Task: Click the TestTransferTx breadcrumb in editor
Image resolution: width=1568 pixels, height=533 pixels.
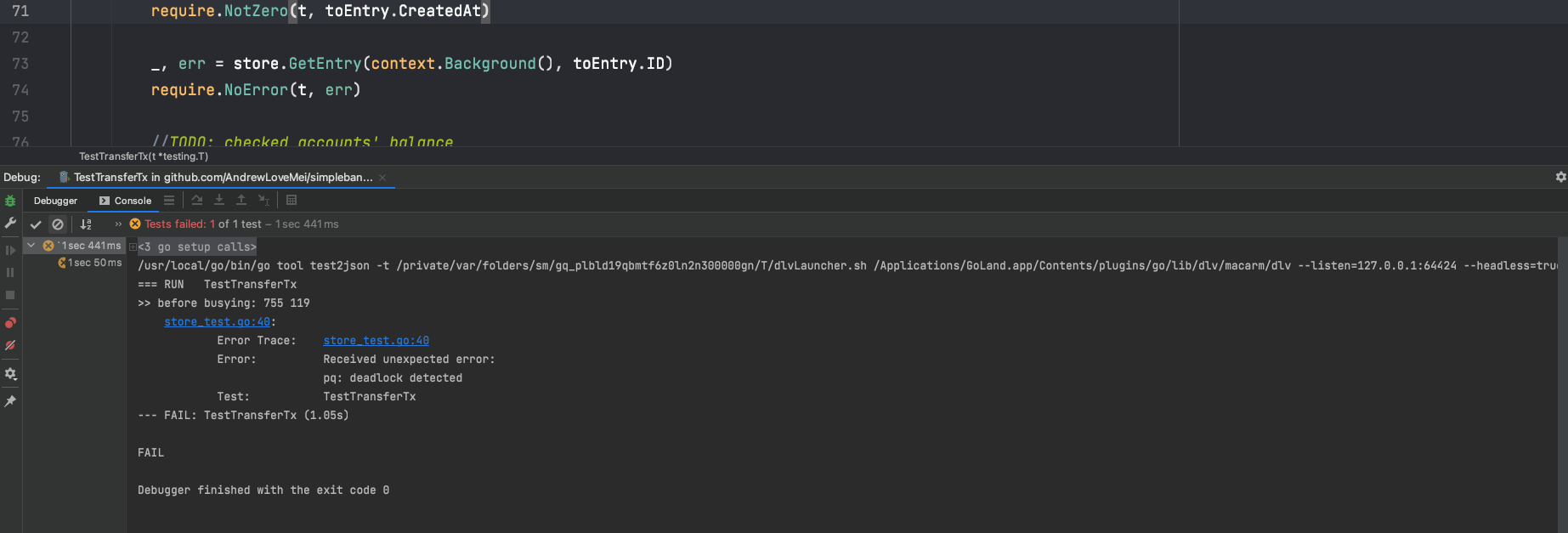Action: coord(144,156)
